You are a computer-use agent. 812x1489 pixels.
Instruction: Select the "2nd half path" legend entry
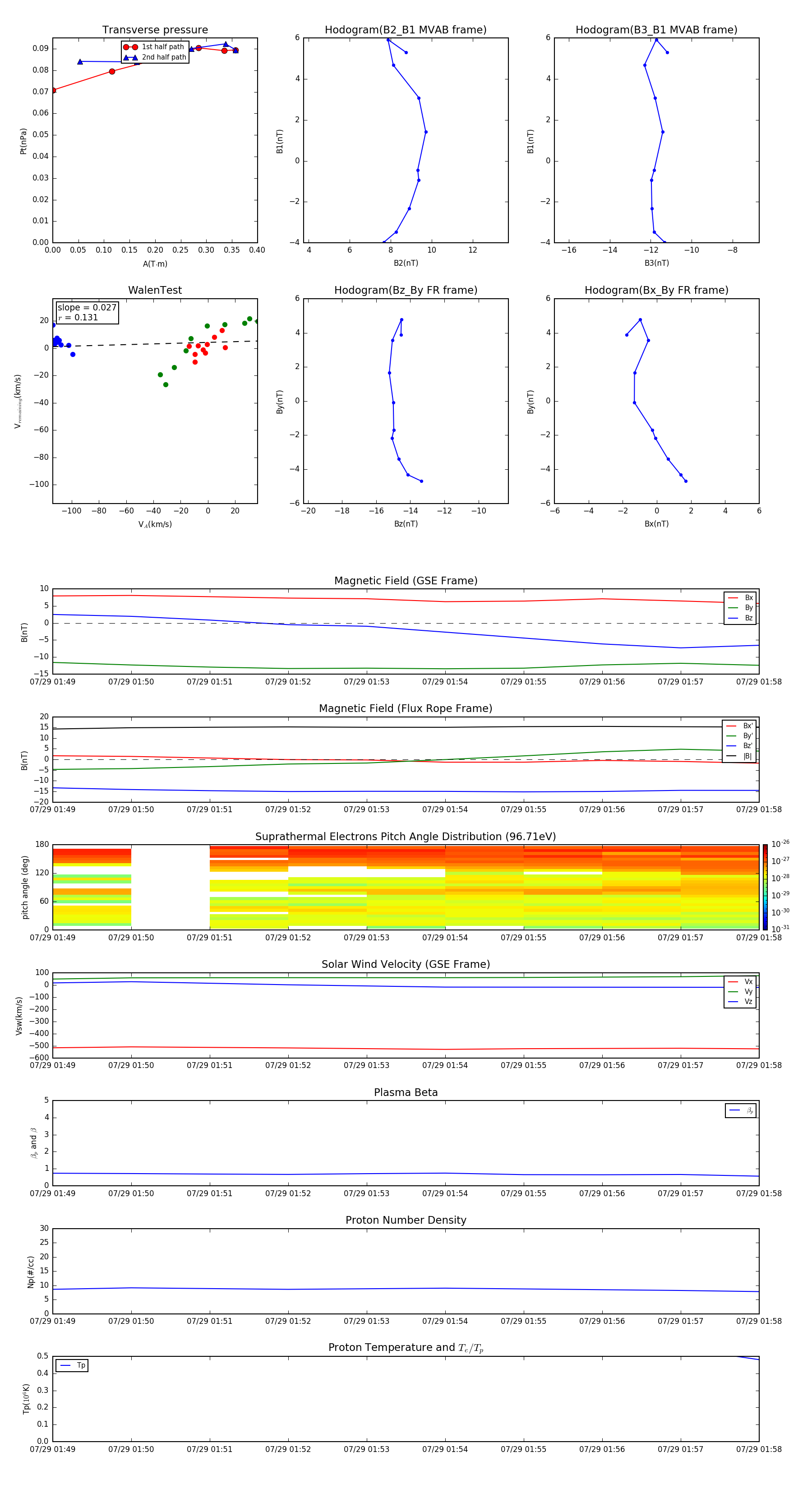155,57
